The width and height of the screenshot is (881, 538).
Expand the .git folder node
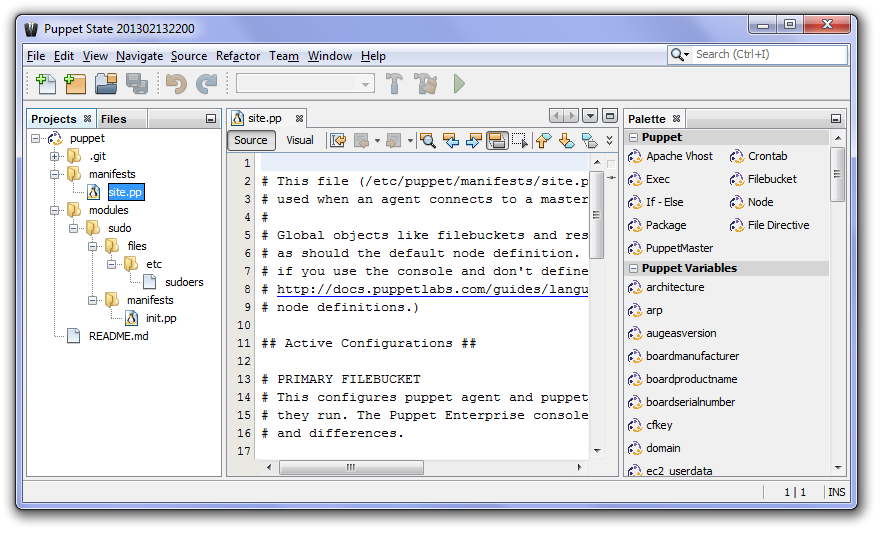coord(55,156)
